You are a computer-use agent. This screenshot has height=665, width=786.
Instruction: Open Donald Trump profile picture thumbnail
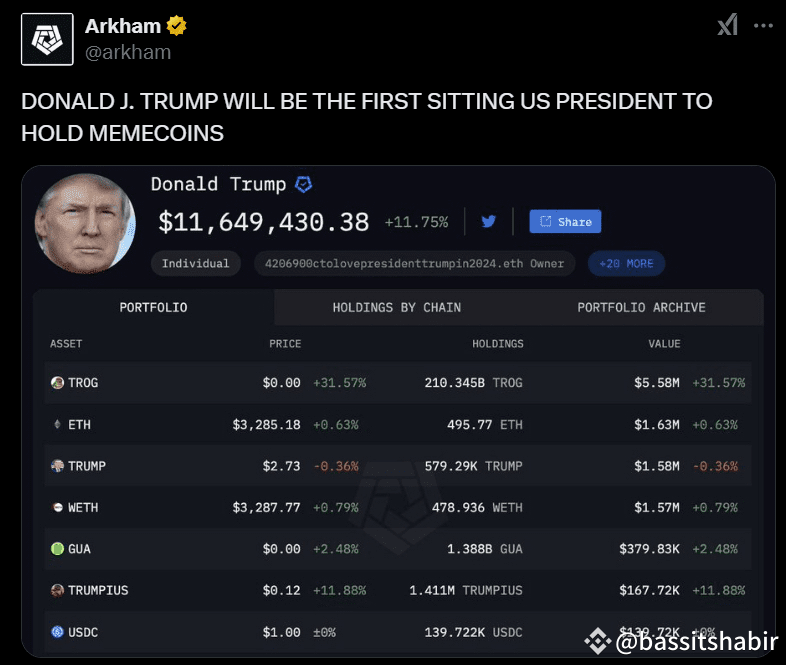[x=85, y=224]
